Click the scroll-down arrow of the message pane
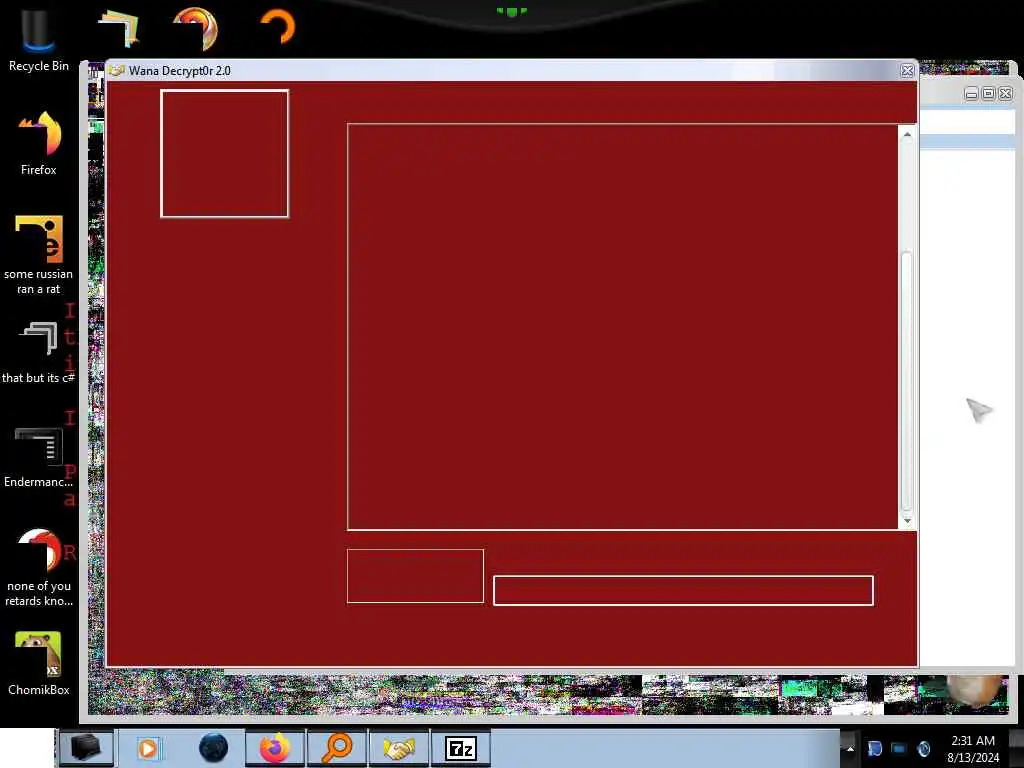The image size is (1024, 768). 907,520
